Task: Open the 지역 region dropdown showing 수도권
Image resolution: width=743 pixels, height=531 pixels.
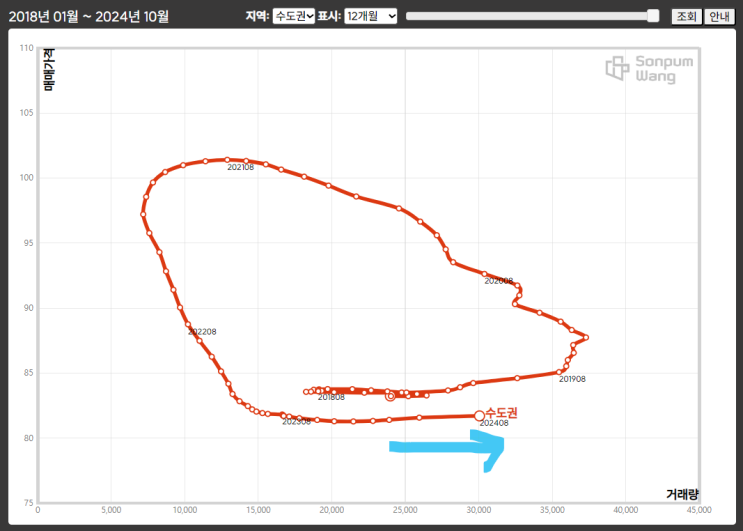Action: 293,16
